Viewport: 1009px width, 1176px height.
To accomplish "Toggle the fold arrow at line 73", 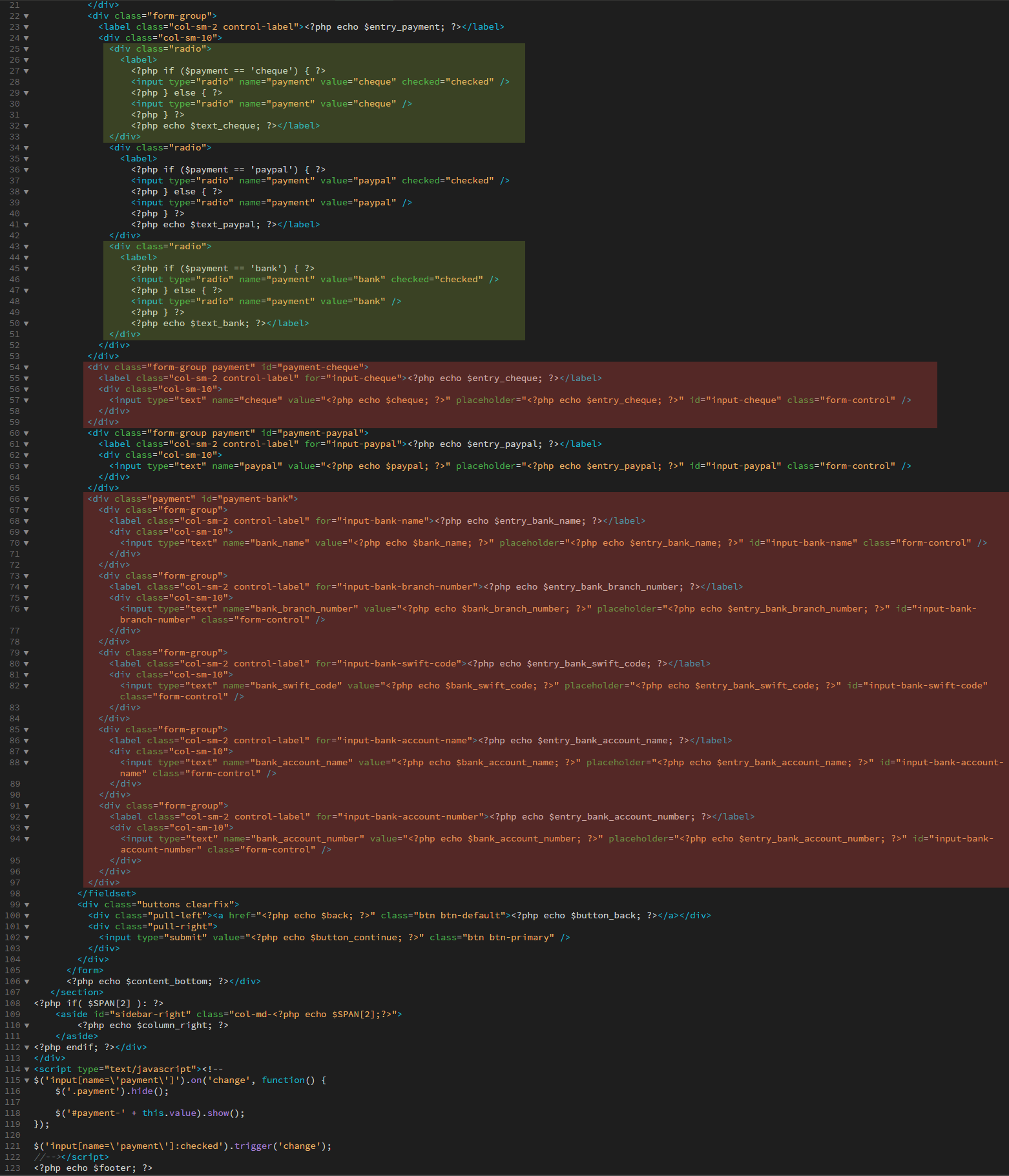I will click(26, 576).
